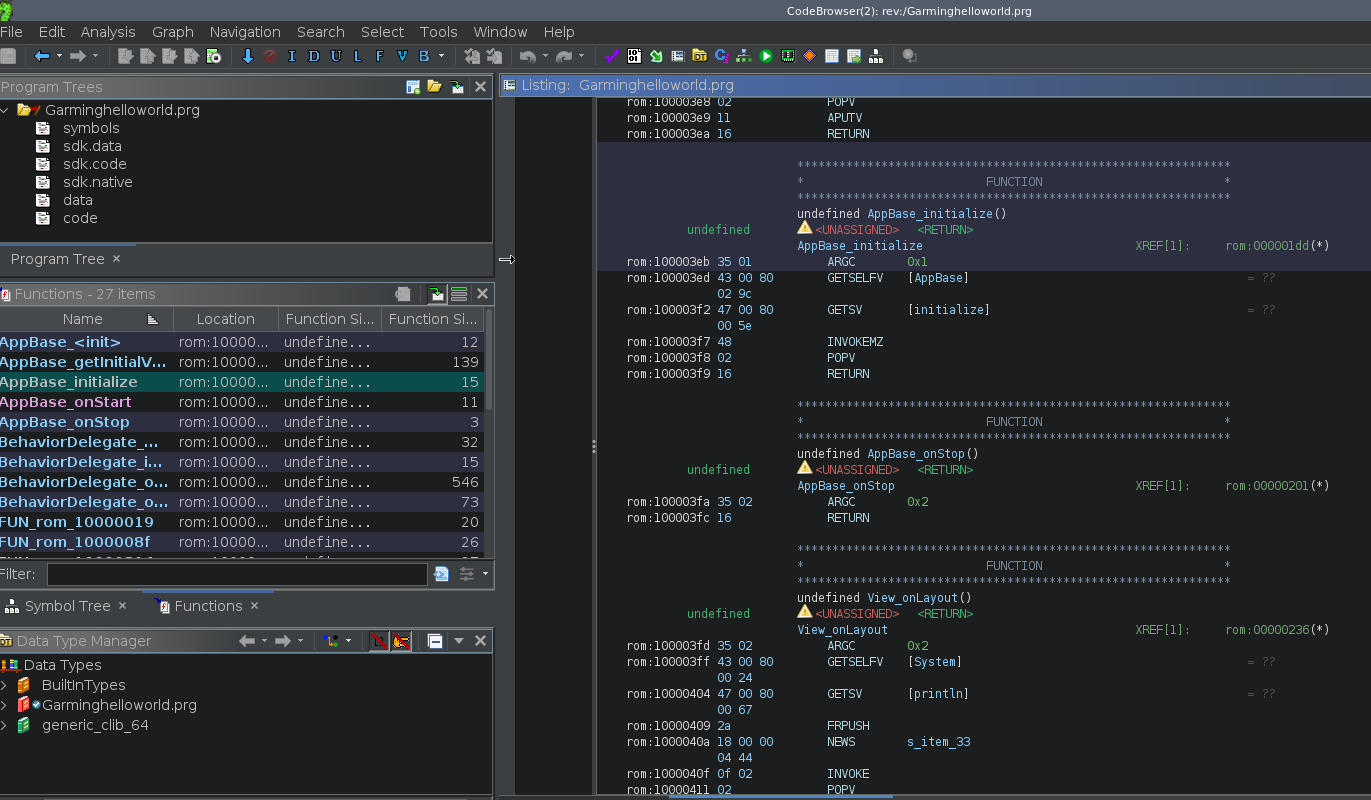Open Data Type Manager toolbar icon
This screenshot has width=1371, height=800.
tap(699, 56)
